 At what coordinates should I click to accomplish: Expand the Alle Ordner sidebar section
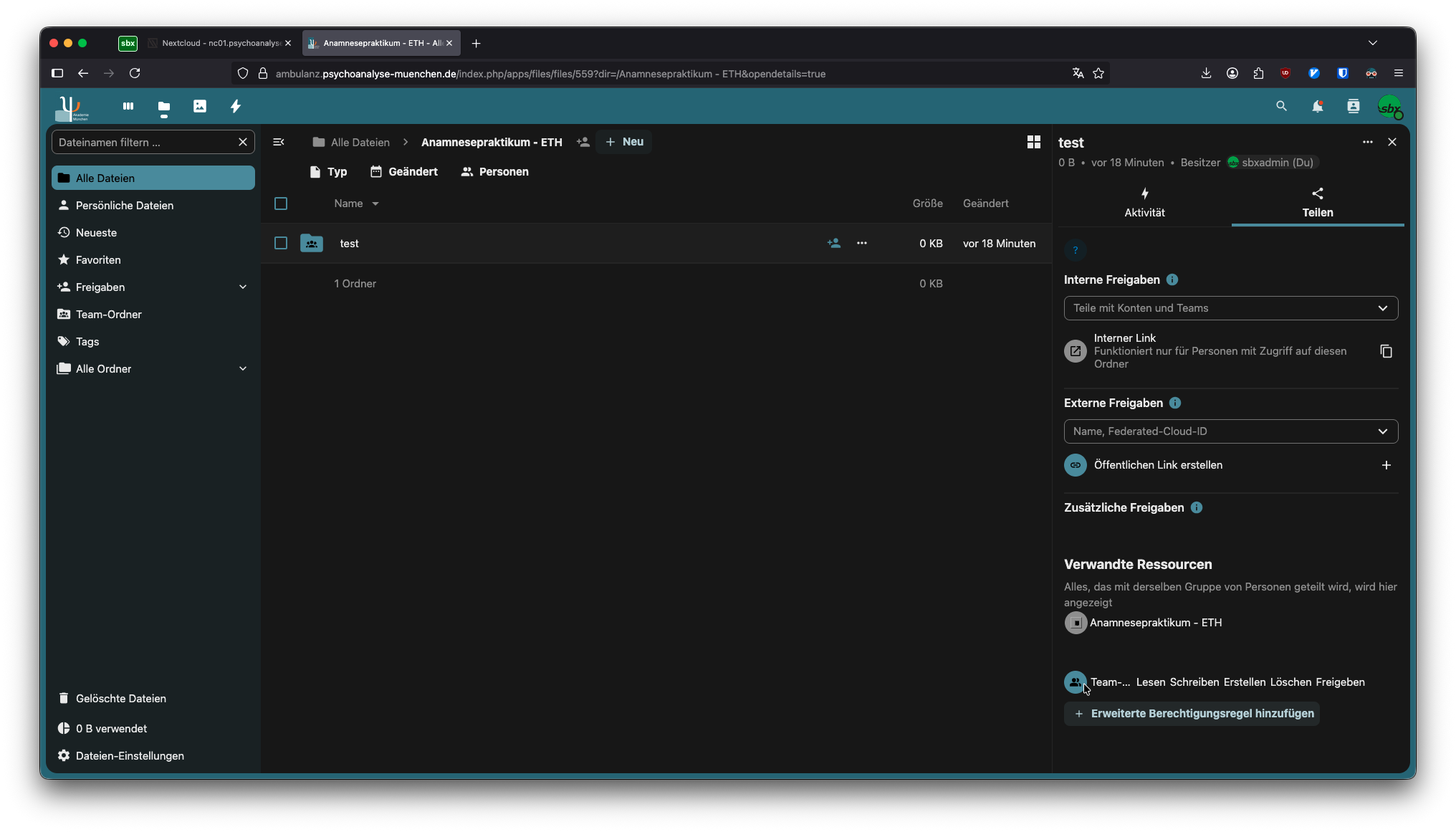click(243, 369)
